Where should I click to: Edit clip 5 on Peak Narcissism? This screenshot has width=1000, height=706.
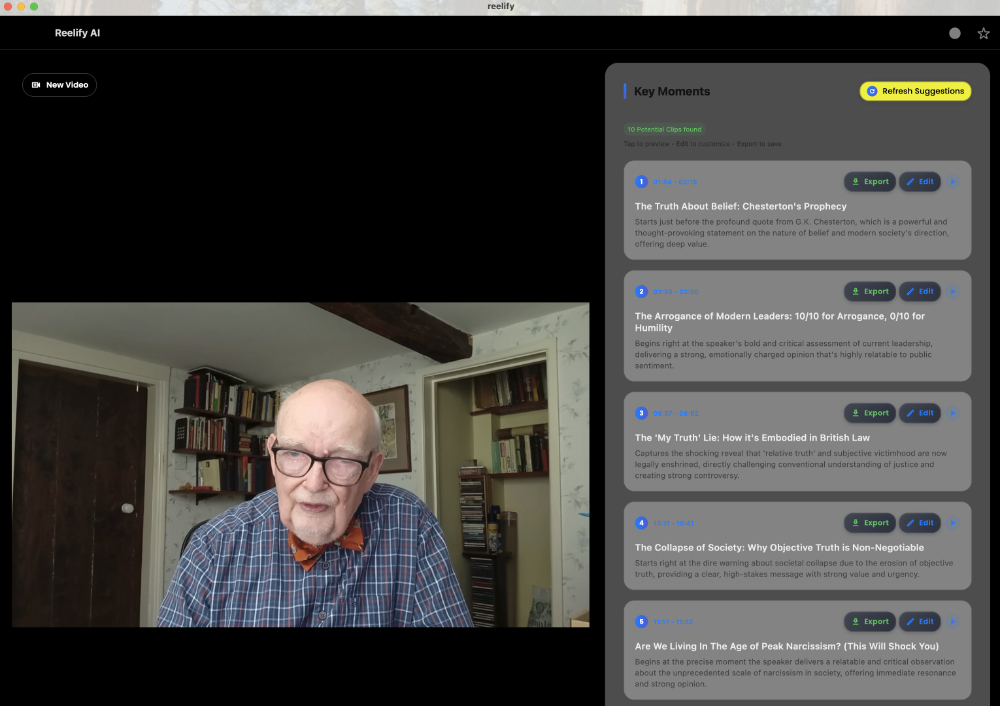[x=919, y=622]
